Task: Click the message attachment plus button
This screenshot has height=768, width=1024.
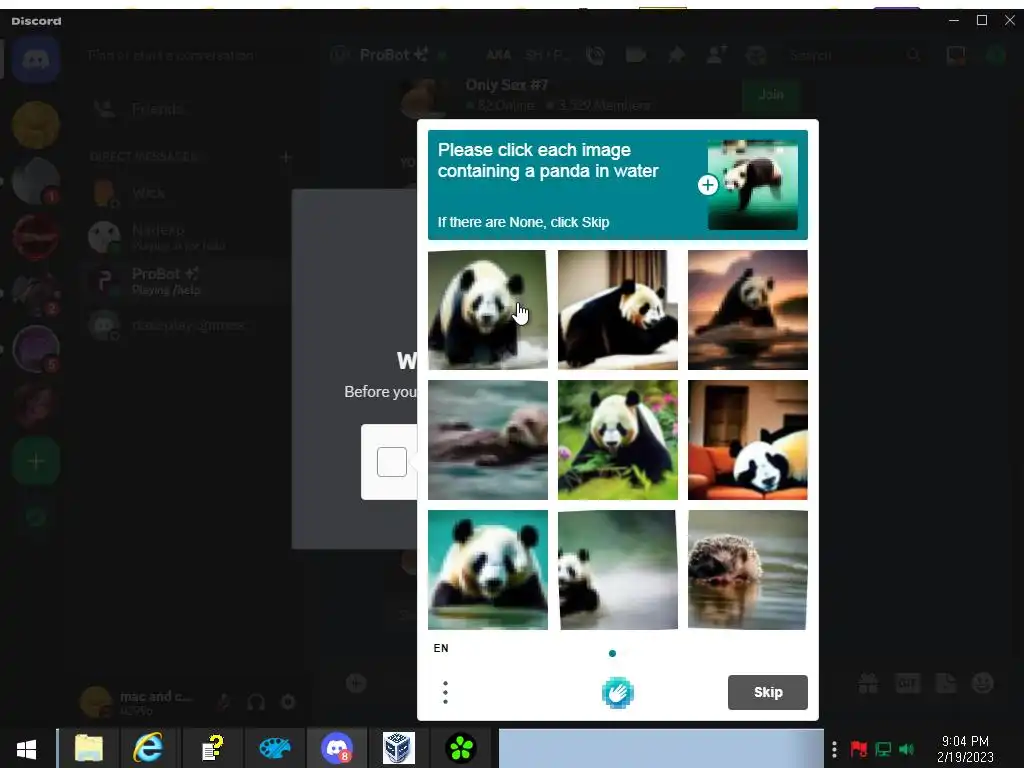Action: [x=356, y=683]
